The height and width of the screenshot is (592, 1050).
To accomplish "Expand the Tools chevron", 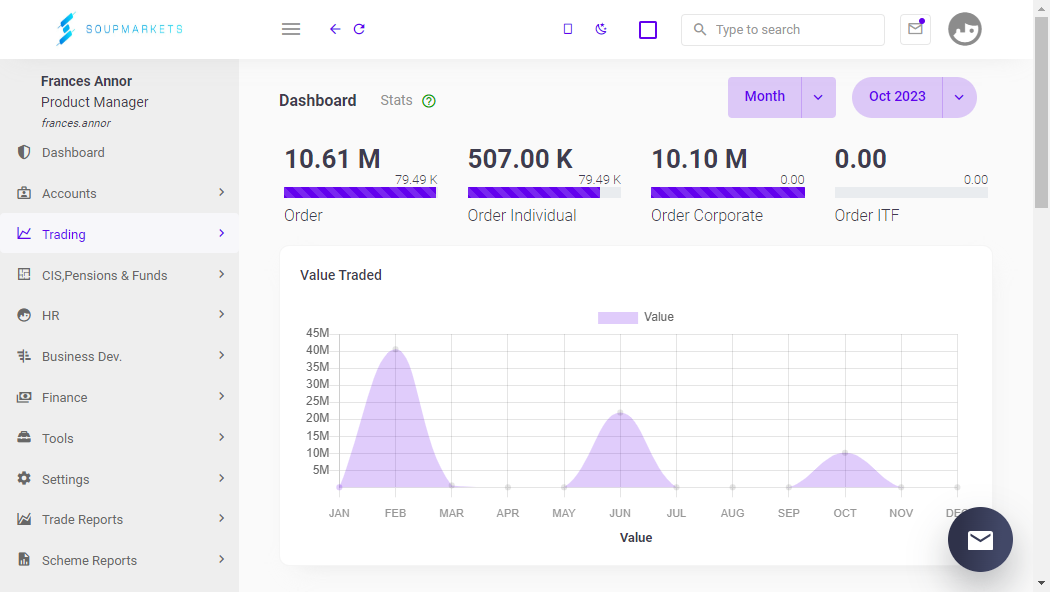I will click(x=222, y=437).
